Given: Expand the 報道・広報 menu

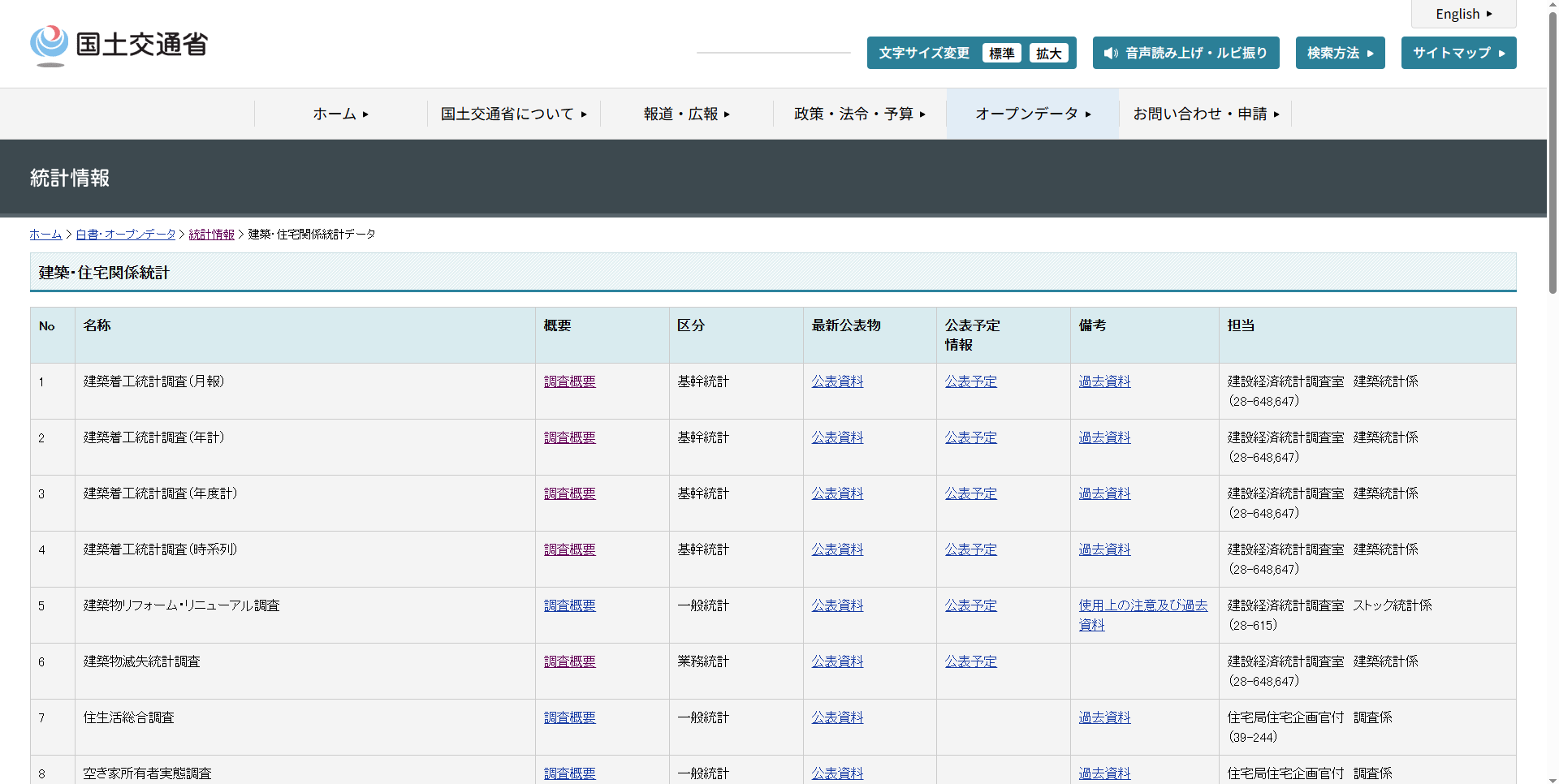Looking at the screenshot, I should (x=687, y=114).
